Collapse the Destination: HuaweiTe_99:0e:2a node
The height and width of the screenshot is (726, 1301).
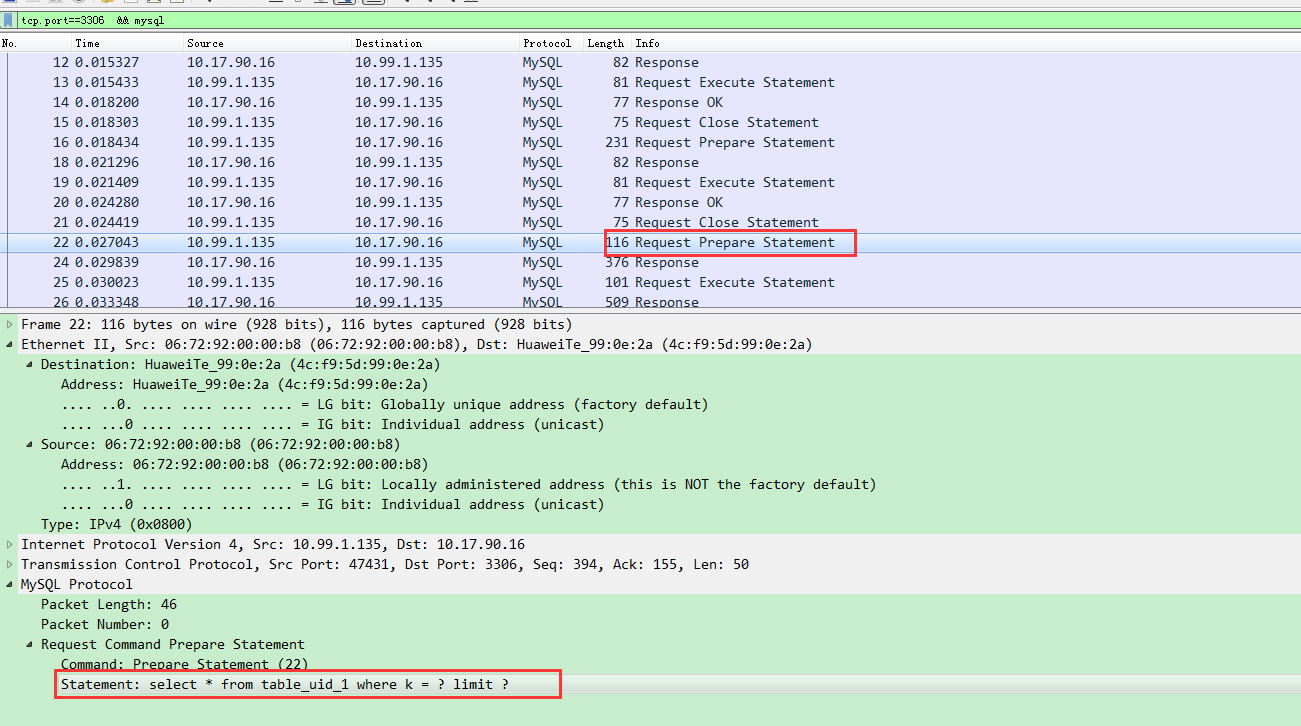pos(31,364)
